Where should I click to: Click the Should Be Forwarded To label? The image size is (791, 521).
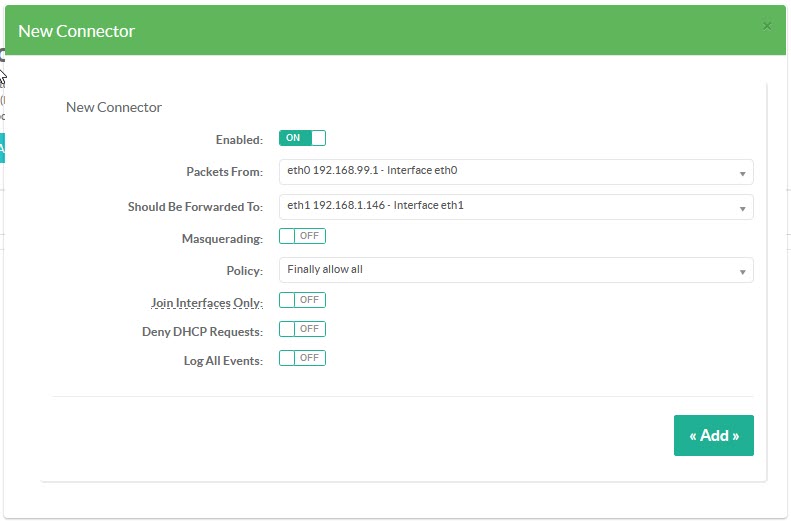click(195, 208)
